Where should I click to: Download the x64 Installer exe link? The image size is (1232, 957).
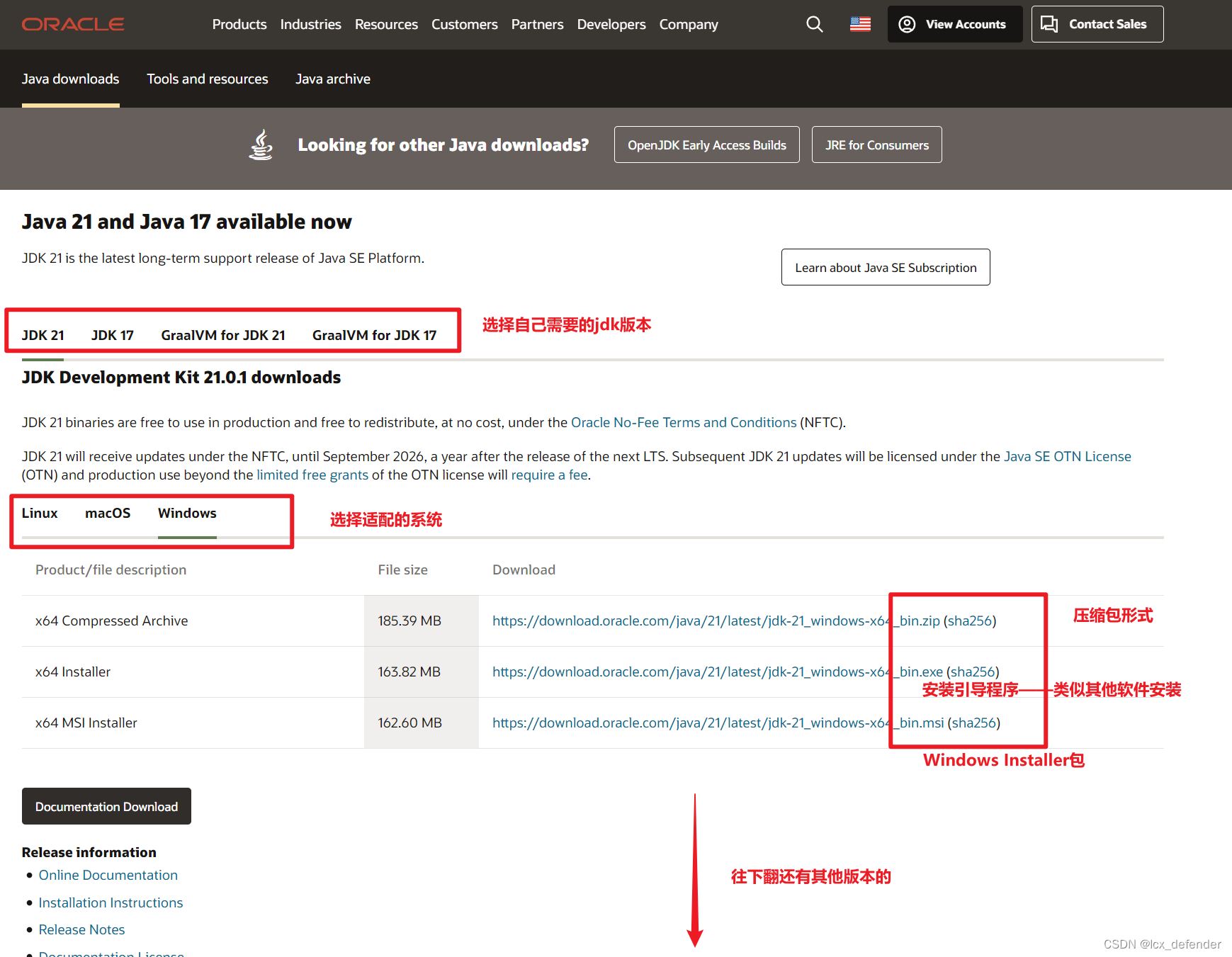718,672
